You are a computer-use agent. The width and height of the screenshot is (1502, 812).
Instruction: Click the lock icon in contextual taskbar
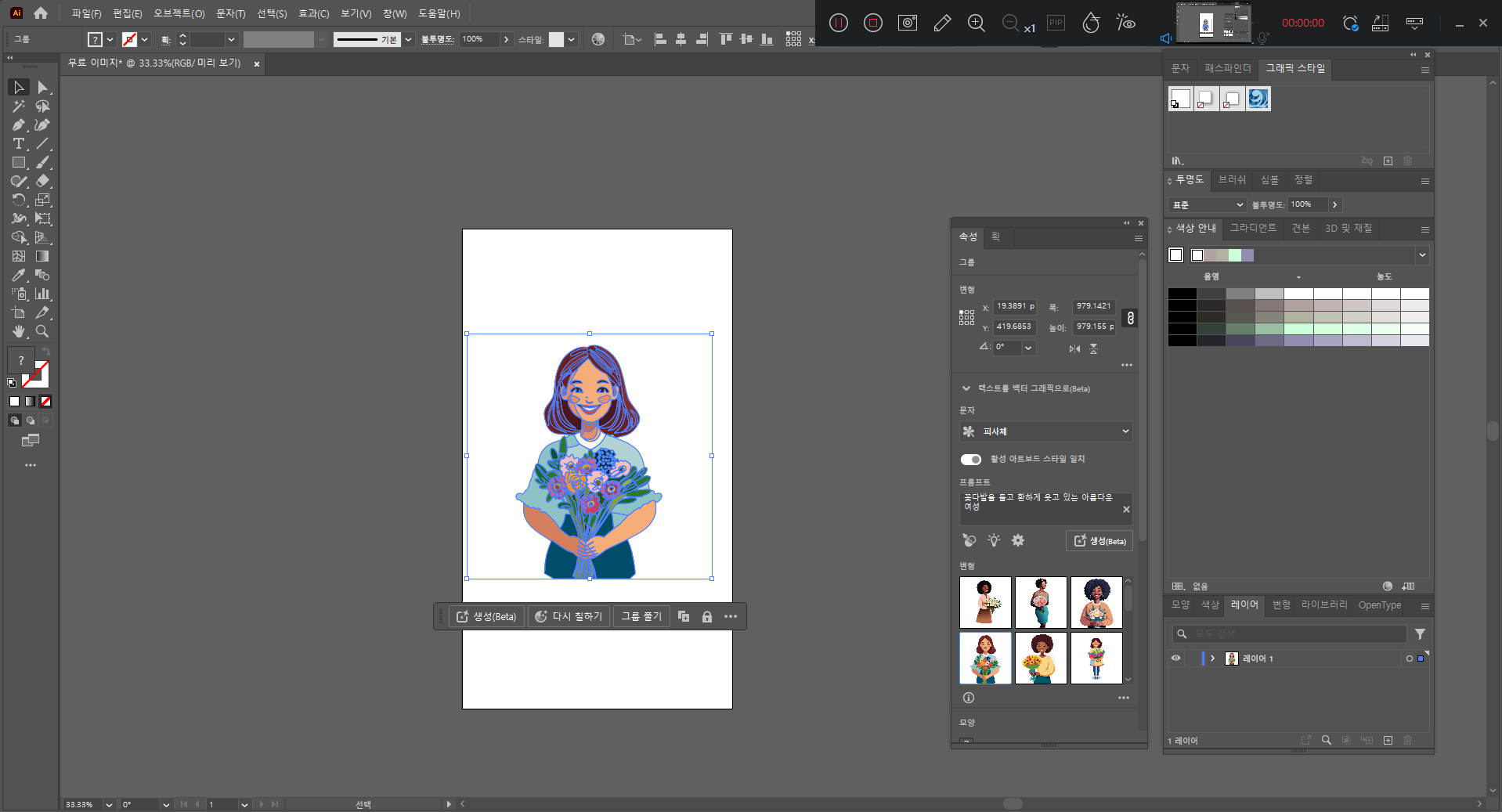707,617
